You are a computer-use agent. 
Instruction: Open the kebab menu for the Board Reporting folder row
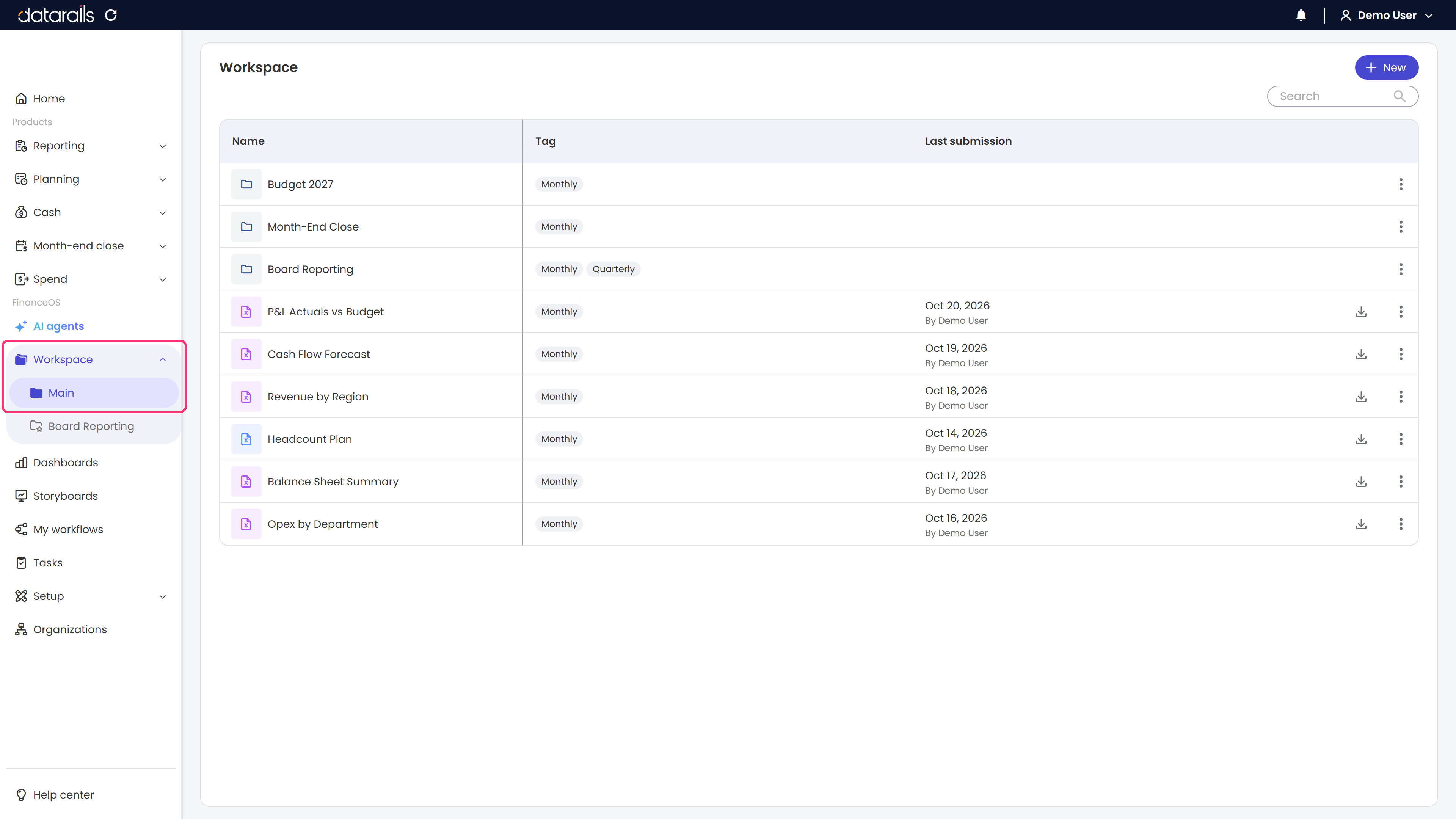1401,269
